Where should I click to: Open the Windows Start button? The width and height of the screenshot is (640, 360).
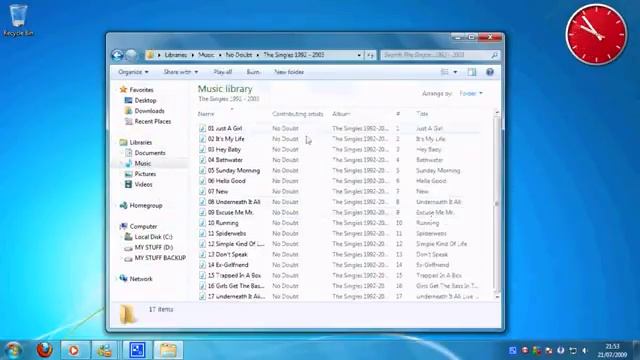tap(13, 350)
